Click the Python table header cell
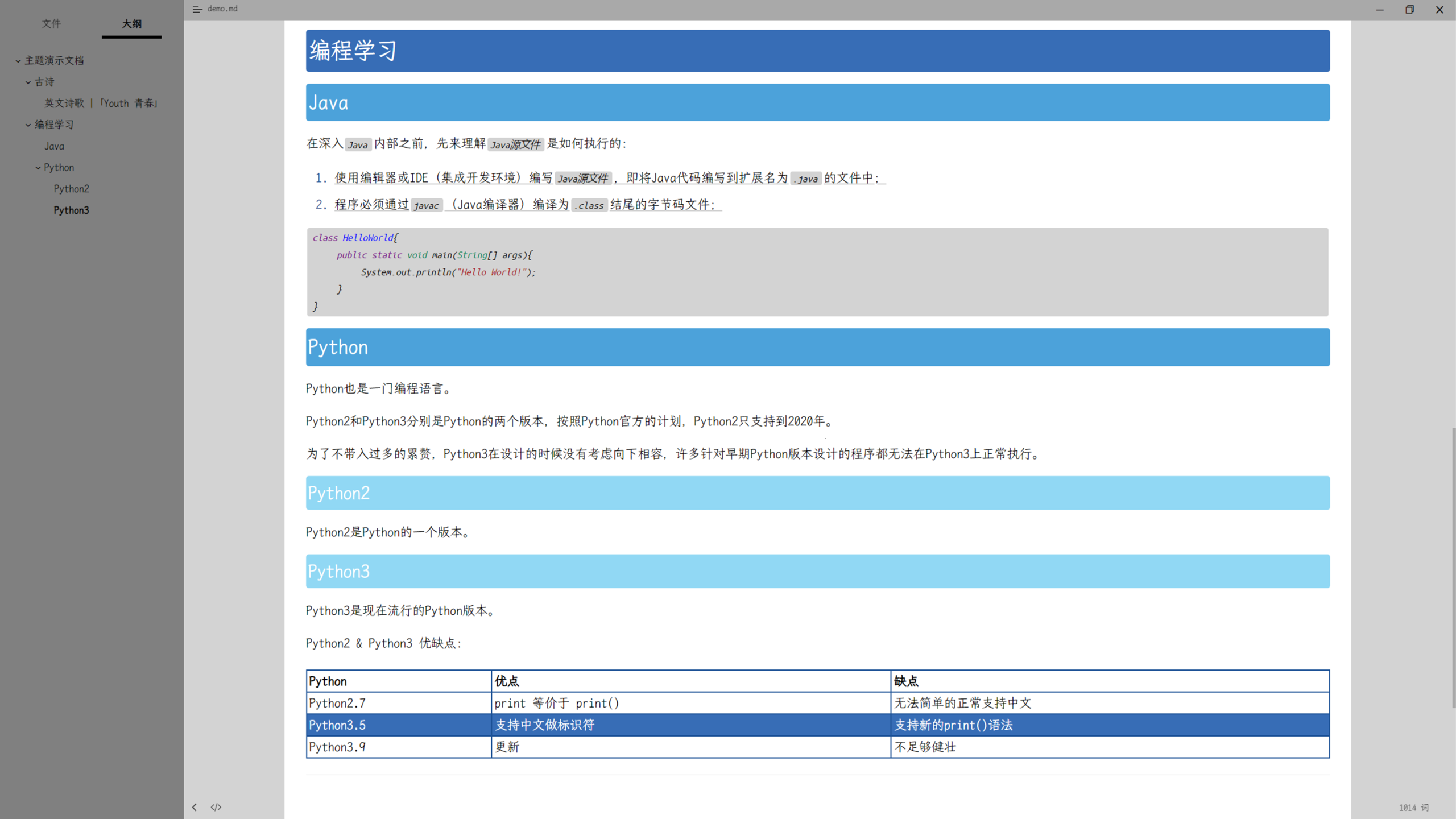This screenshot has height=819, width=1456. click(399, 681)
